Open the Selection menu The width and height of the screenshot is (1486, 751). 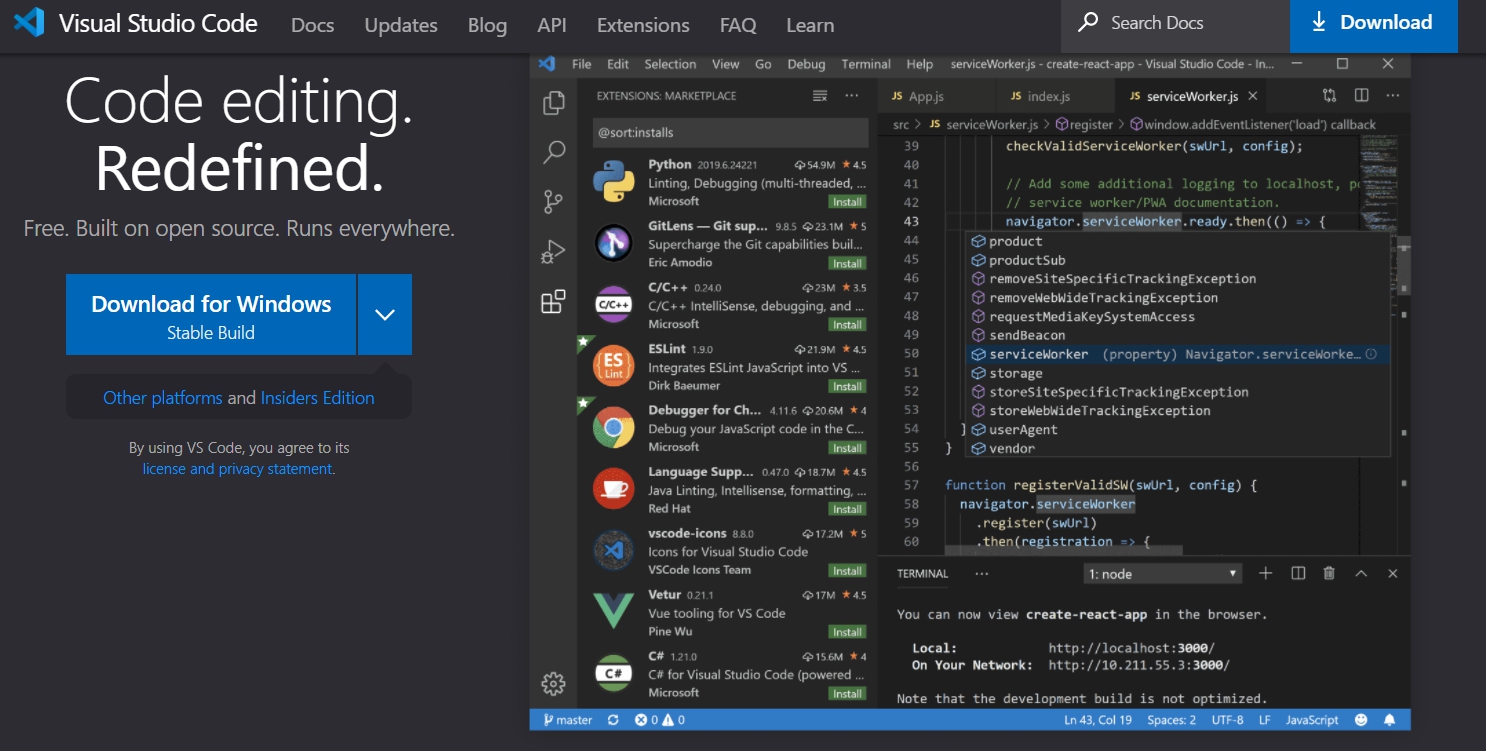click(x=670, y=64)
